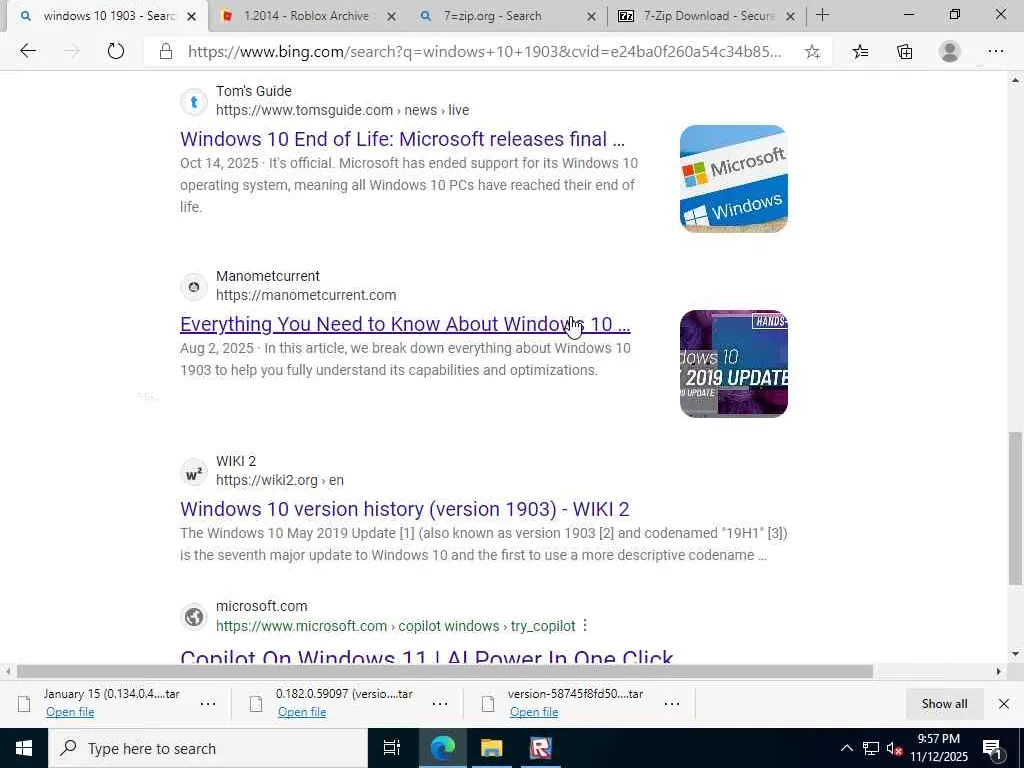Show all downloads

[944, 703]
